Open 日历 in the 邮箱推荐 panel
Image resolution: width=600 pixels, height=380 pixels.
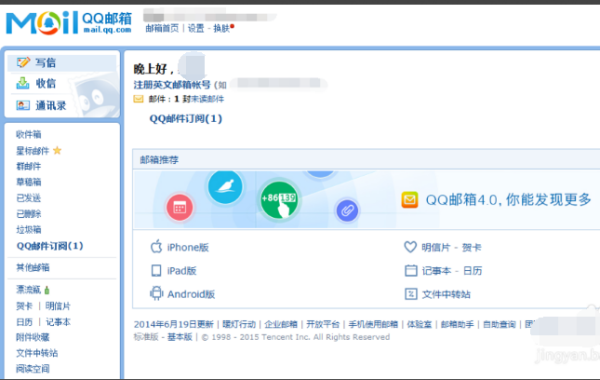pos(473,271)
